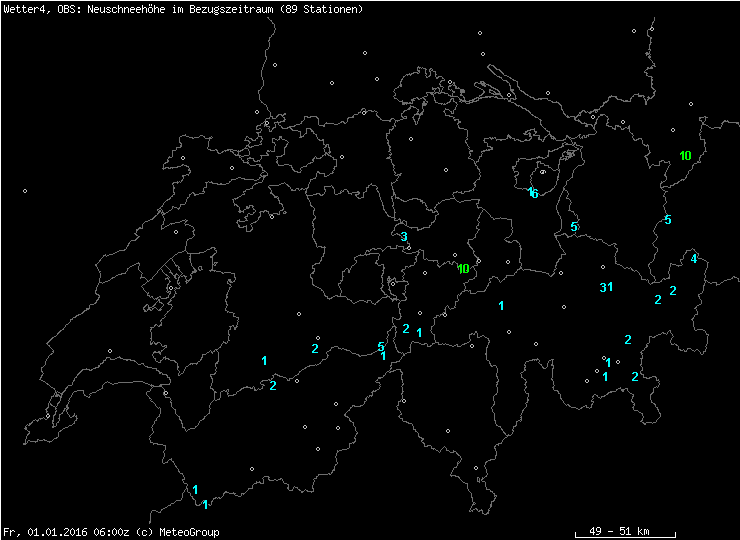Click the lone 3 value above central green 10
Screen dimensions: 740x540
pos(403,237)
